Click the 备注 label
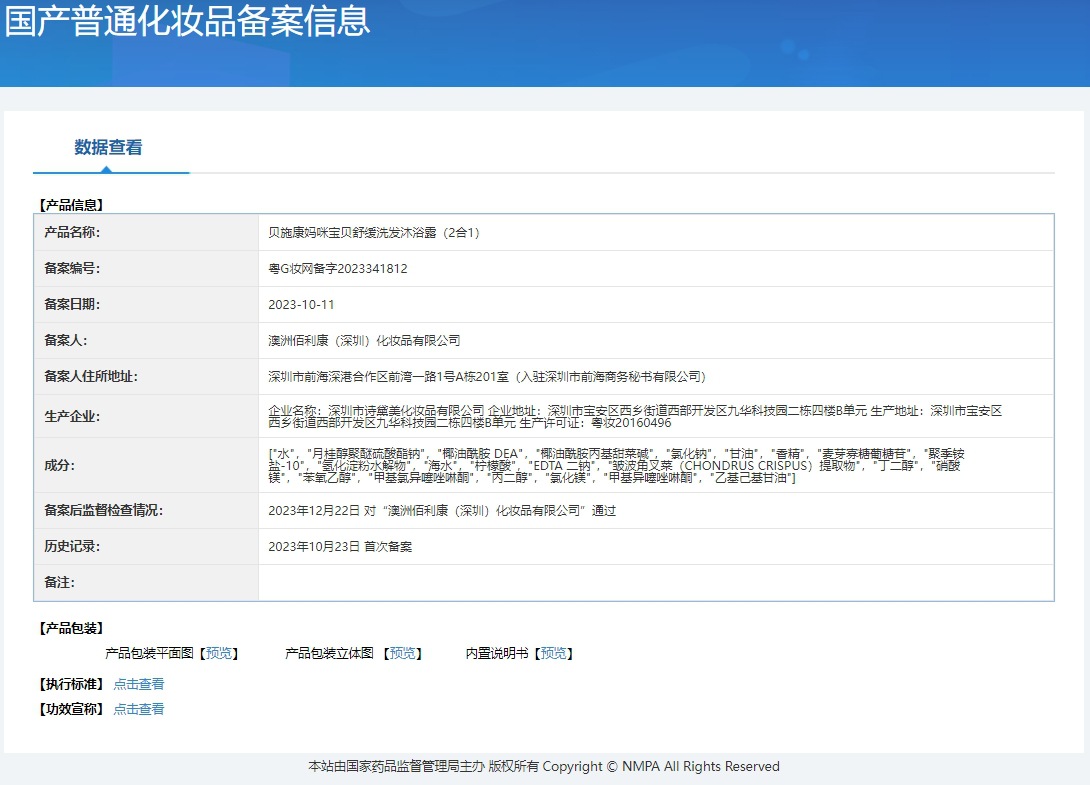This screenshot has width=1090, height=785. 59,583
